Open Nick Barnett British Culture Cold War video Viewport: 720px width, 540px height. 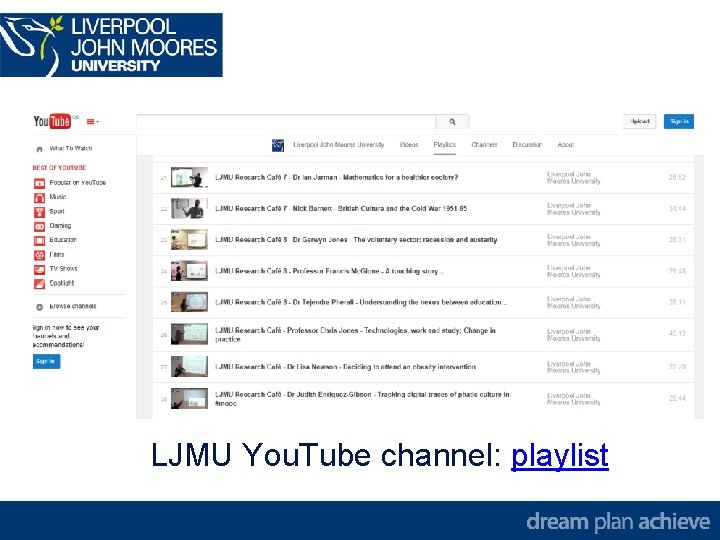(341, 208)
